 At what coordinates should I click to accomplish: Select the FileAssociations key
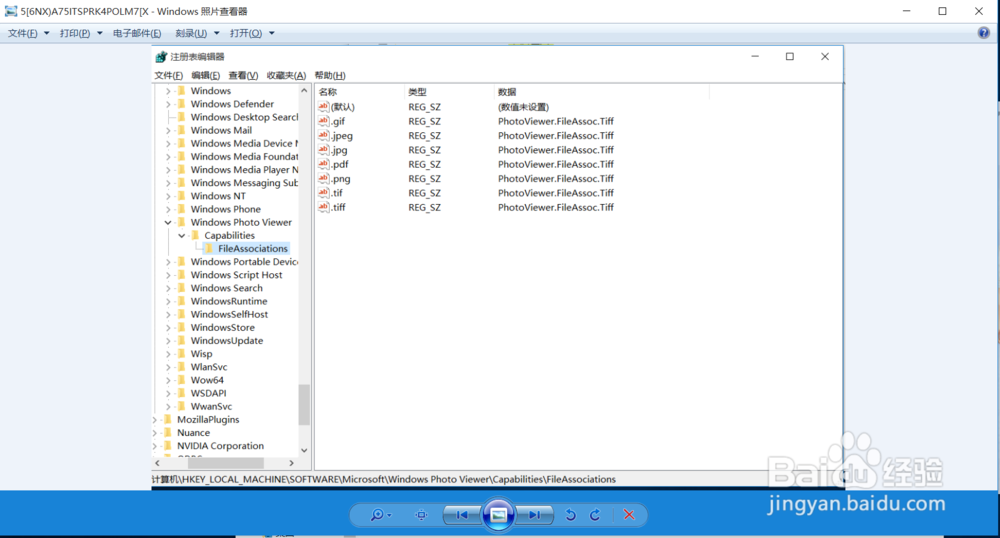click(x=253, y=249)
